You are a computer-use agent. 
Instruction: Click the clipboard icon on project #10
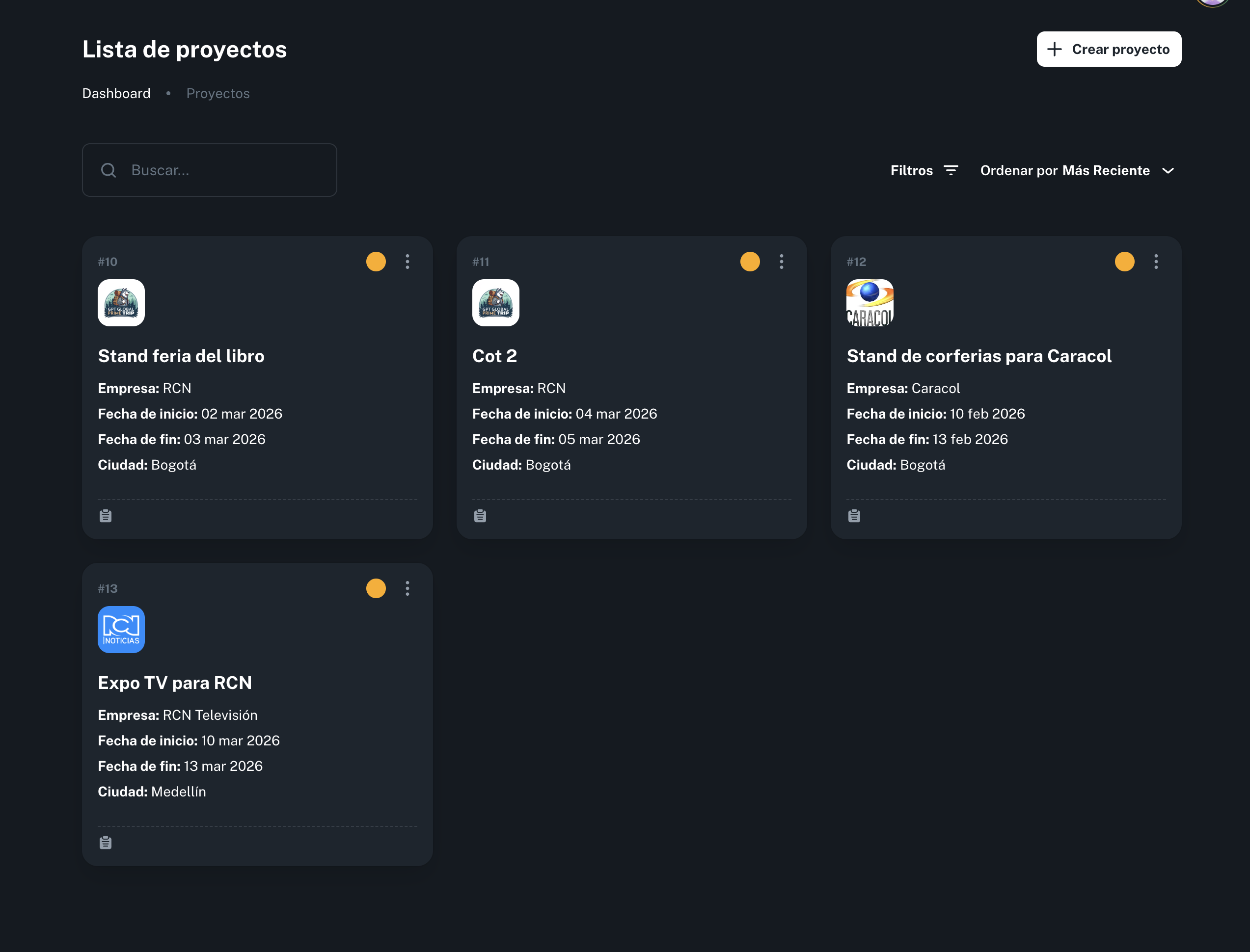pyautogui.click(x=106, y=516)
